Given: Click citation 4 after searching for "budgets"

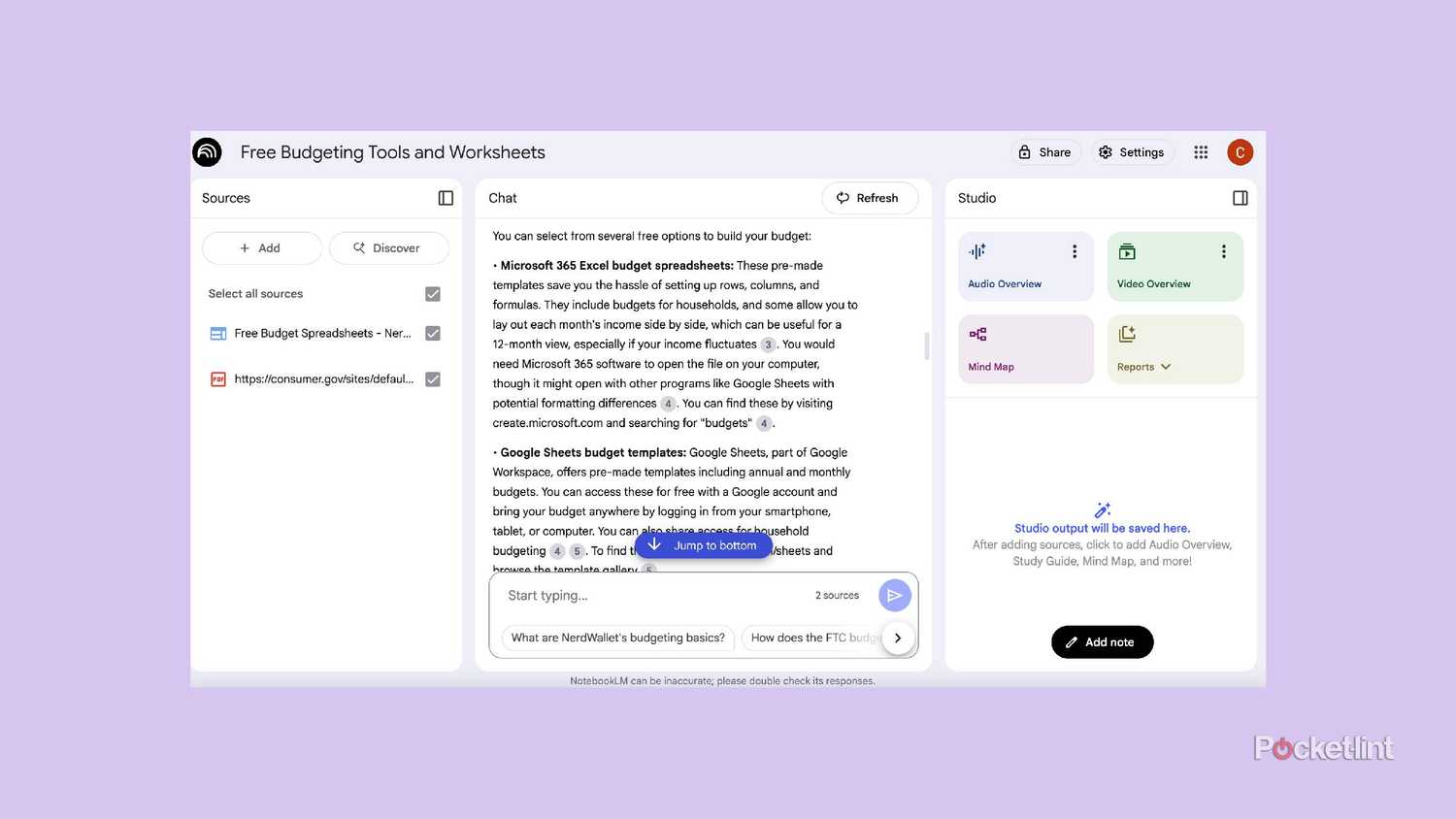Looking at the screenshot, I should (764, 423).
